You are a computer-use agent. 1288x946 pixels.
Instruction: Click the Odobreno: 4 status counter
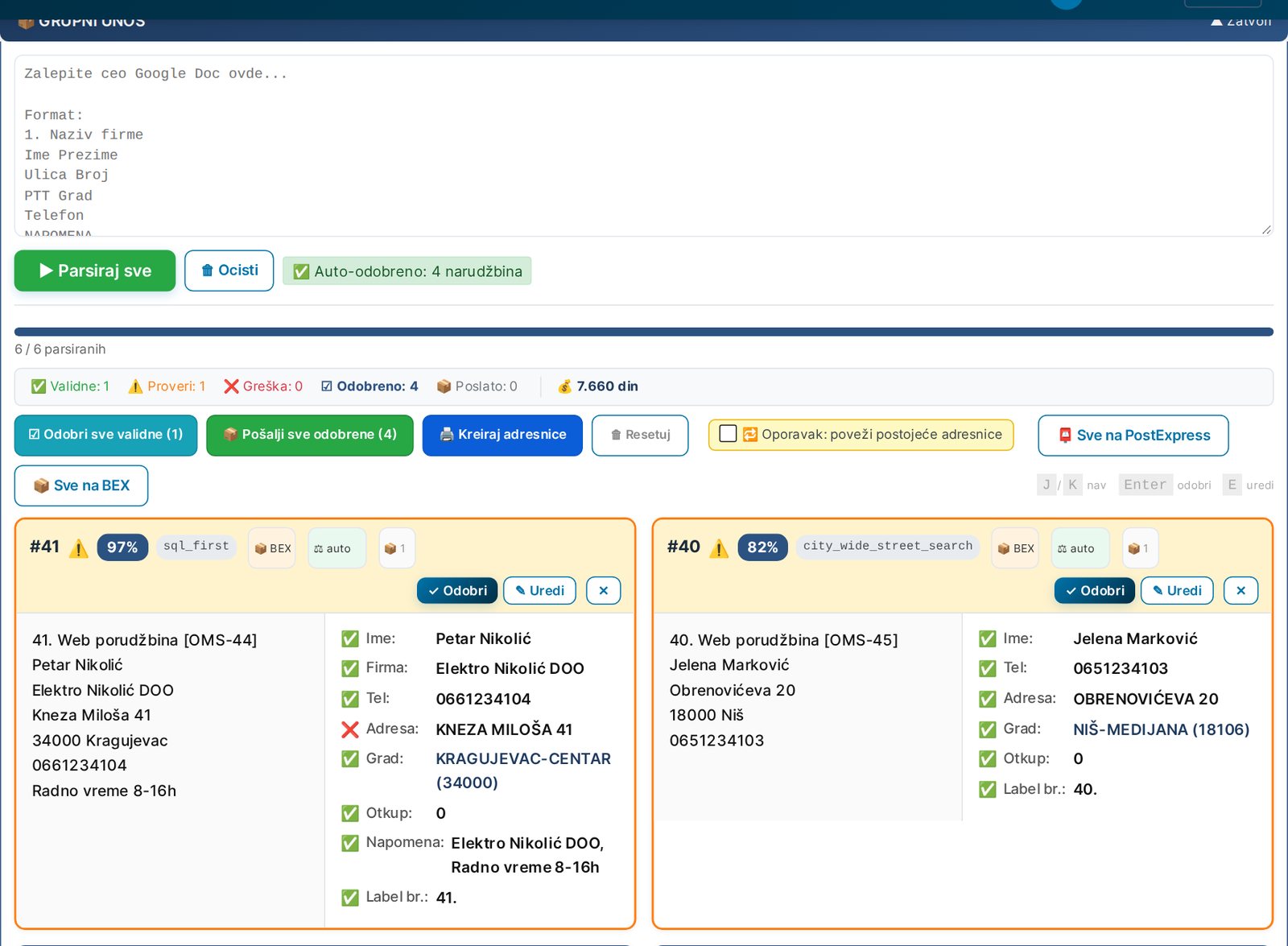pyautogui.click(x=369, y=386)
